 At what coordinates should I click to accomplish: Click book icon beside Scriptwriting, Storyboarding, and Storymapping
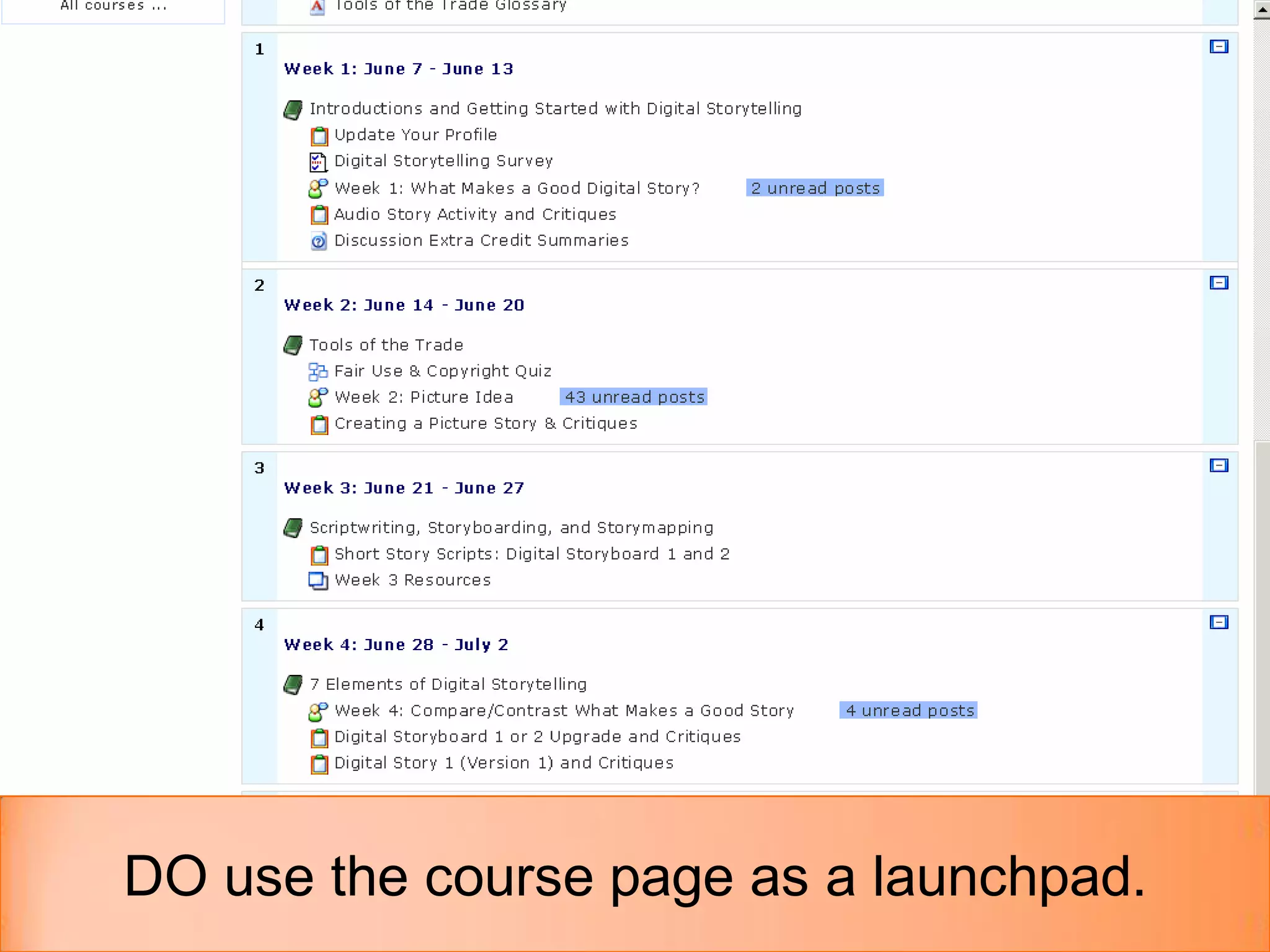293,528
